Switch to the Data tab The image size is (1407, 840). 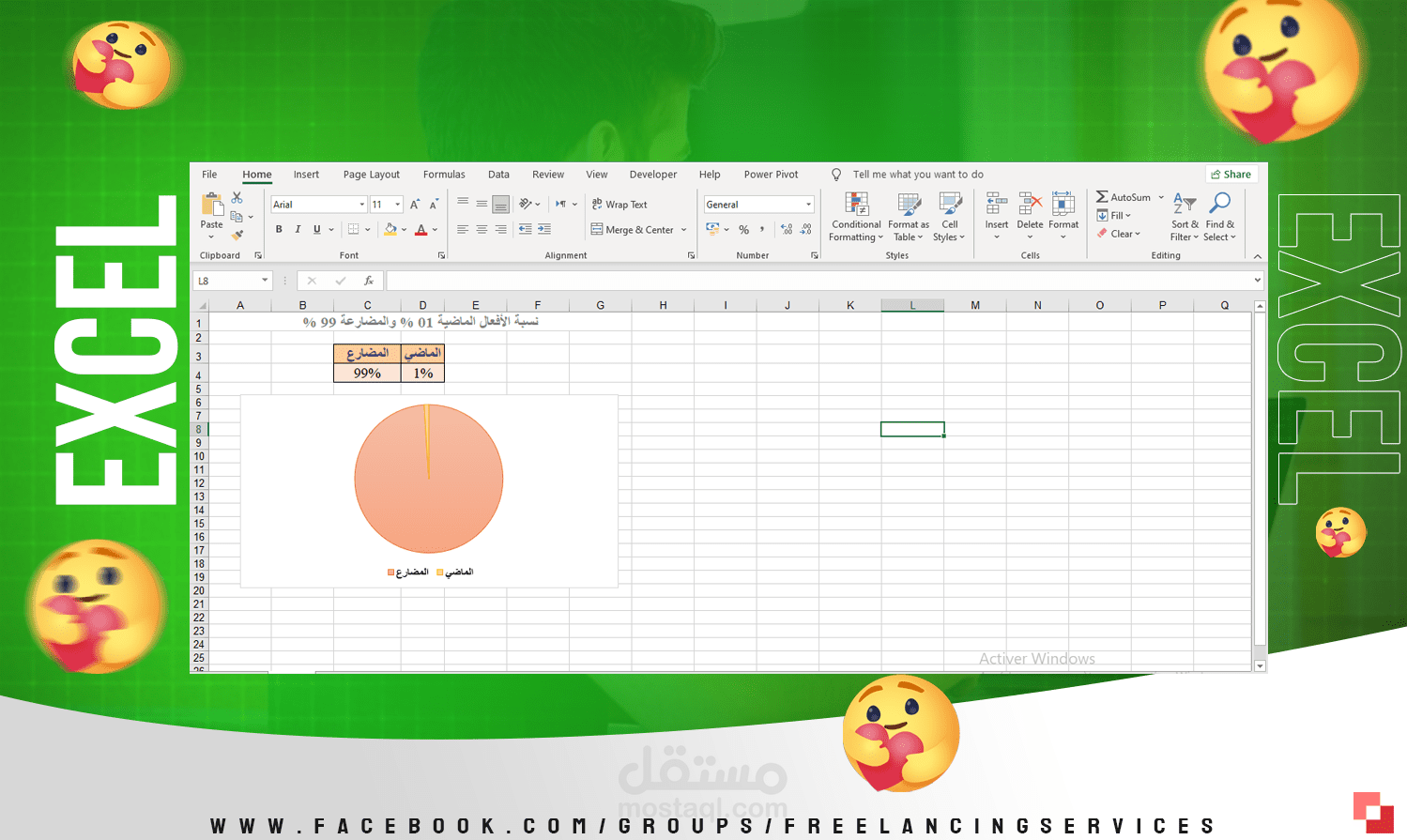(x=498, y=175)
